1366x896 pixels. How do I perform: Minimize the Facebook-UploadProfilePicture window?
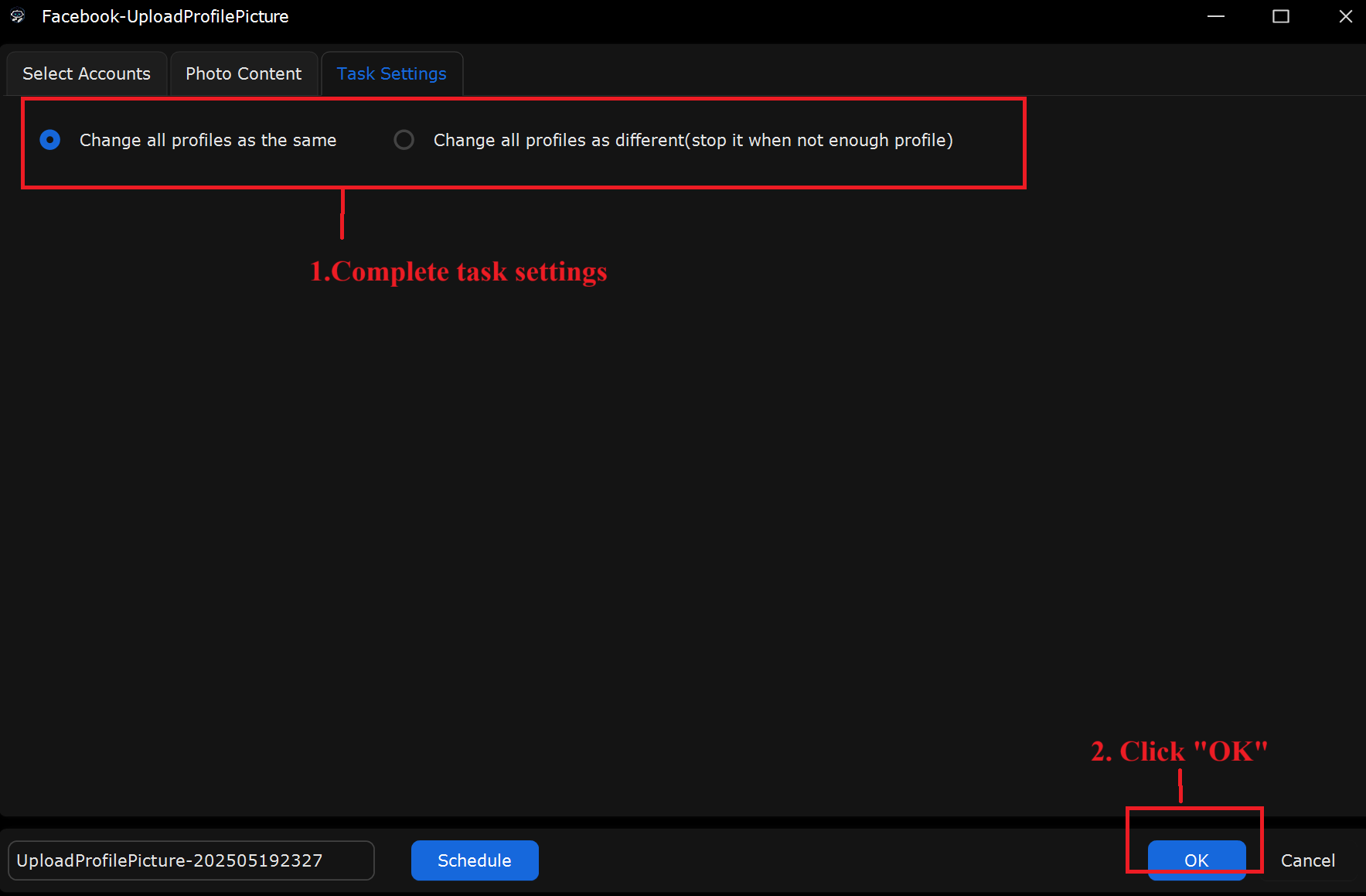(1216, 16)
